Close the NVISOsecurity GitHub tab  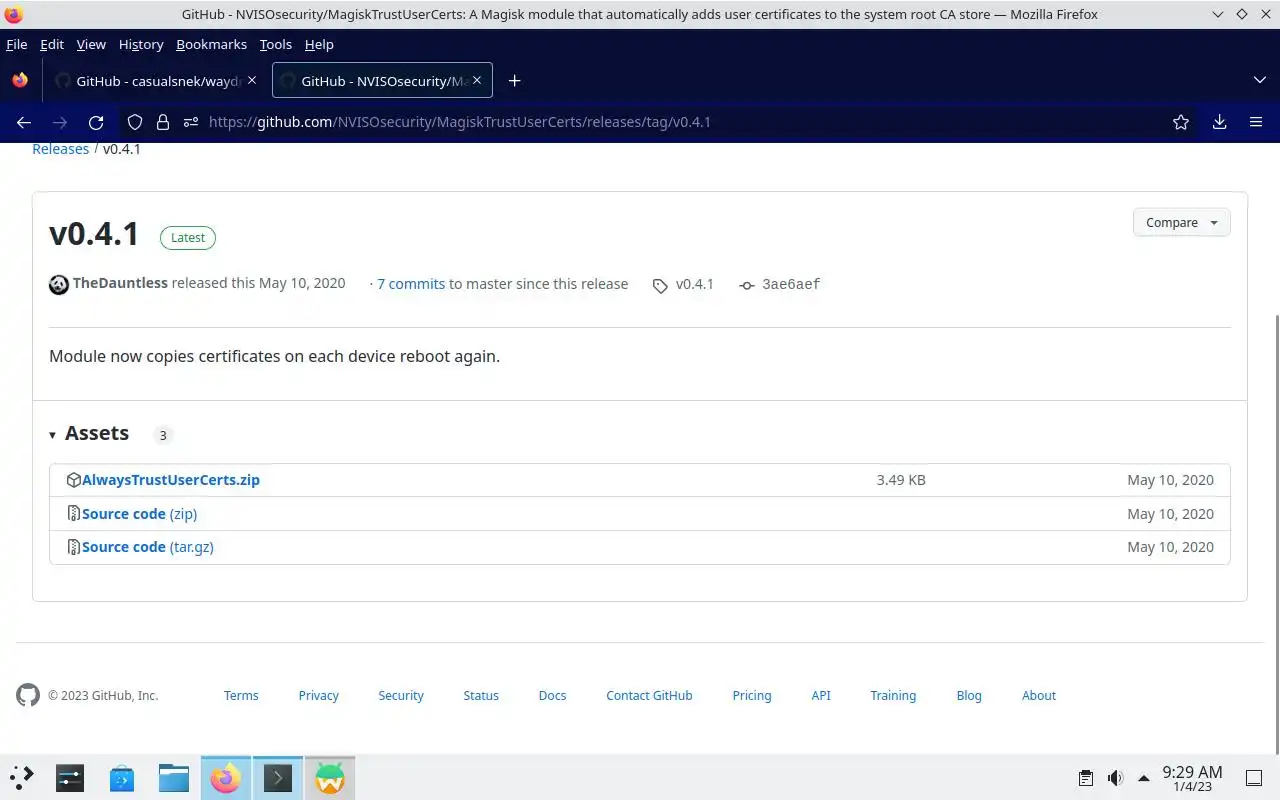pos(477,81)
